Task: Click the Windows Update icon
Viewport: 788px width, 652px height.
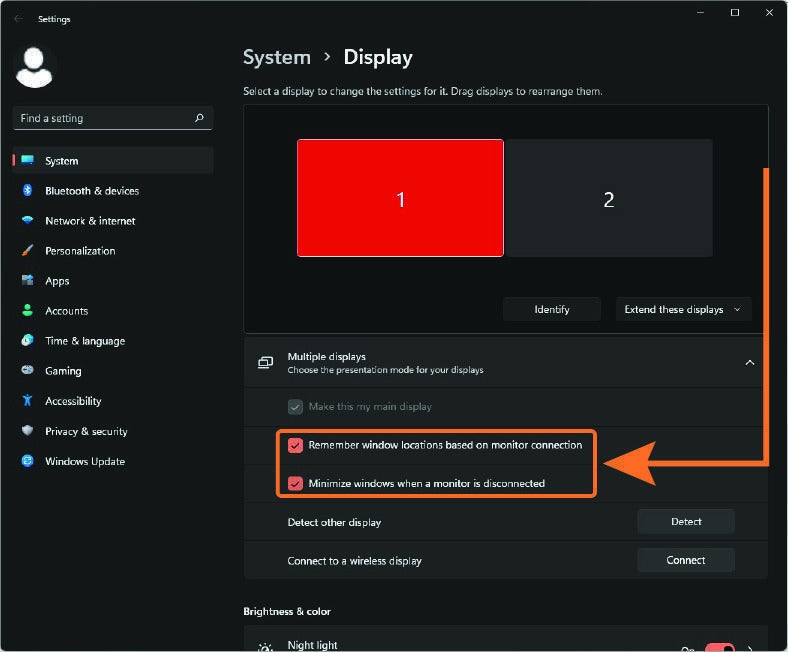Action: click(x=27, y=461)
